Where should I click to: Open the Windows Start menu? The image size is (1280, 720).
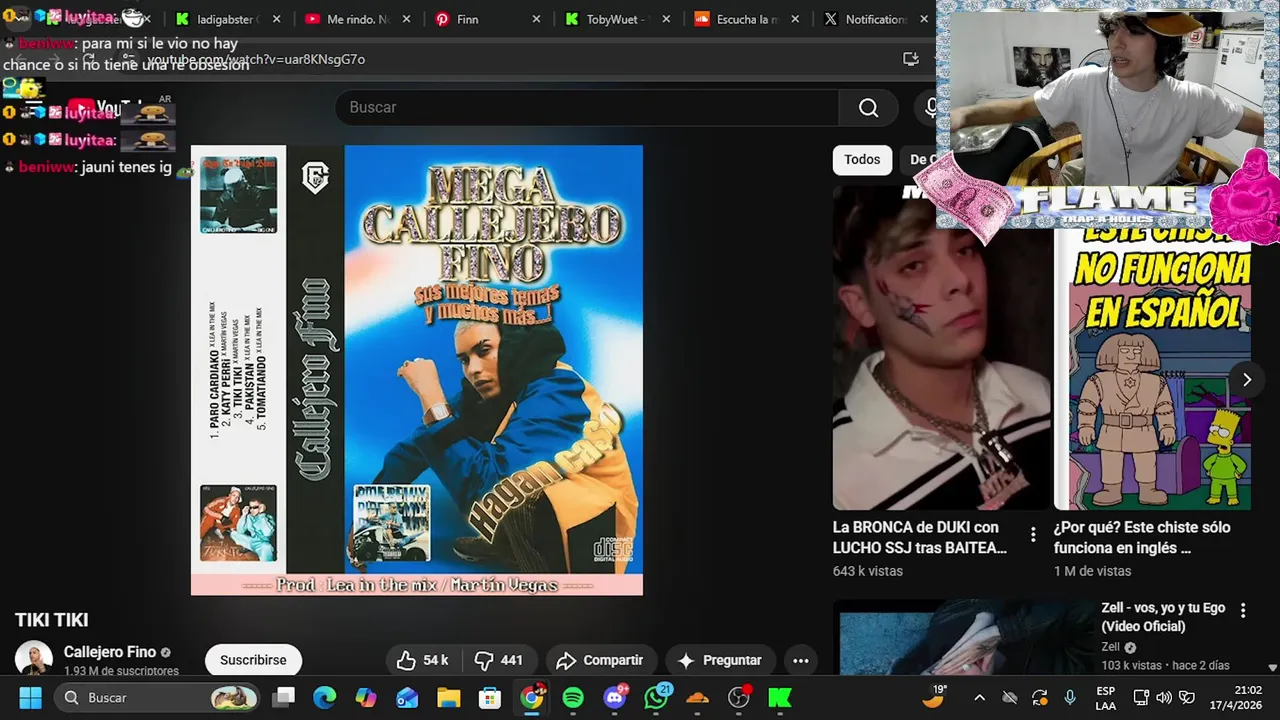point(30,697)
